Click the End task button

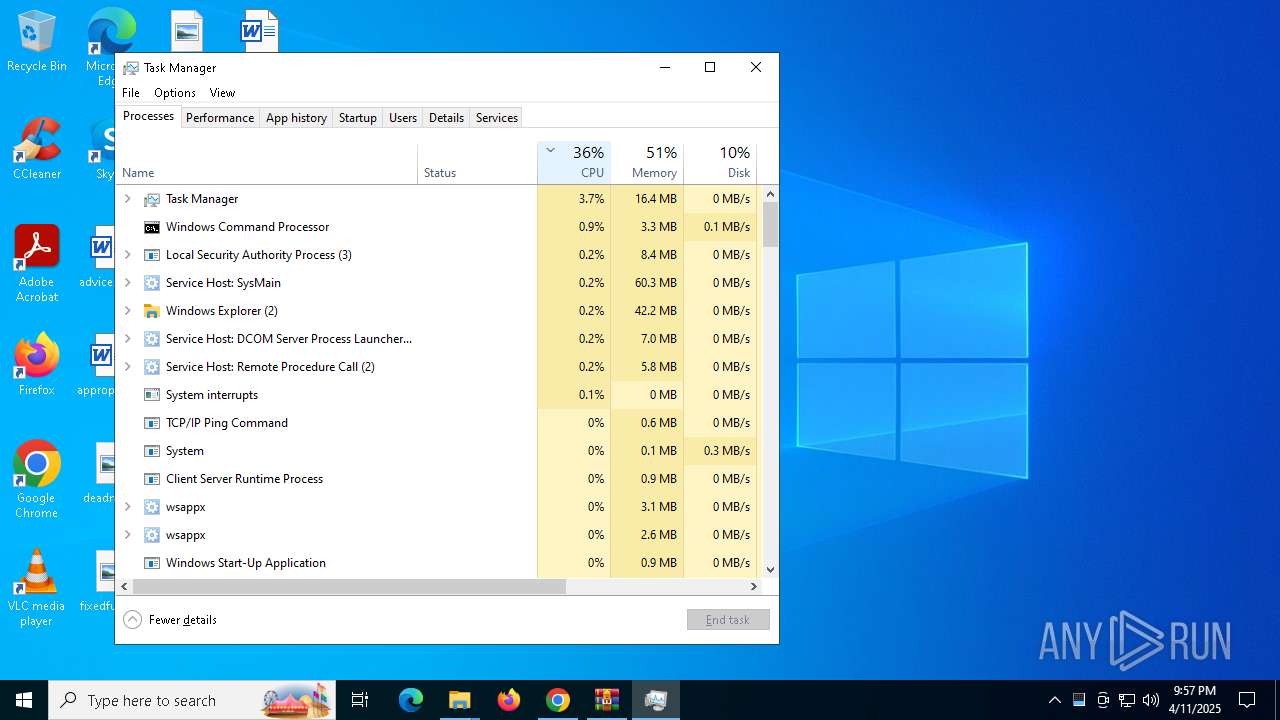pyautogui.click(x=728, y=620)
